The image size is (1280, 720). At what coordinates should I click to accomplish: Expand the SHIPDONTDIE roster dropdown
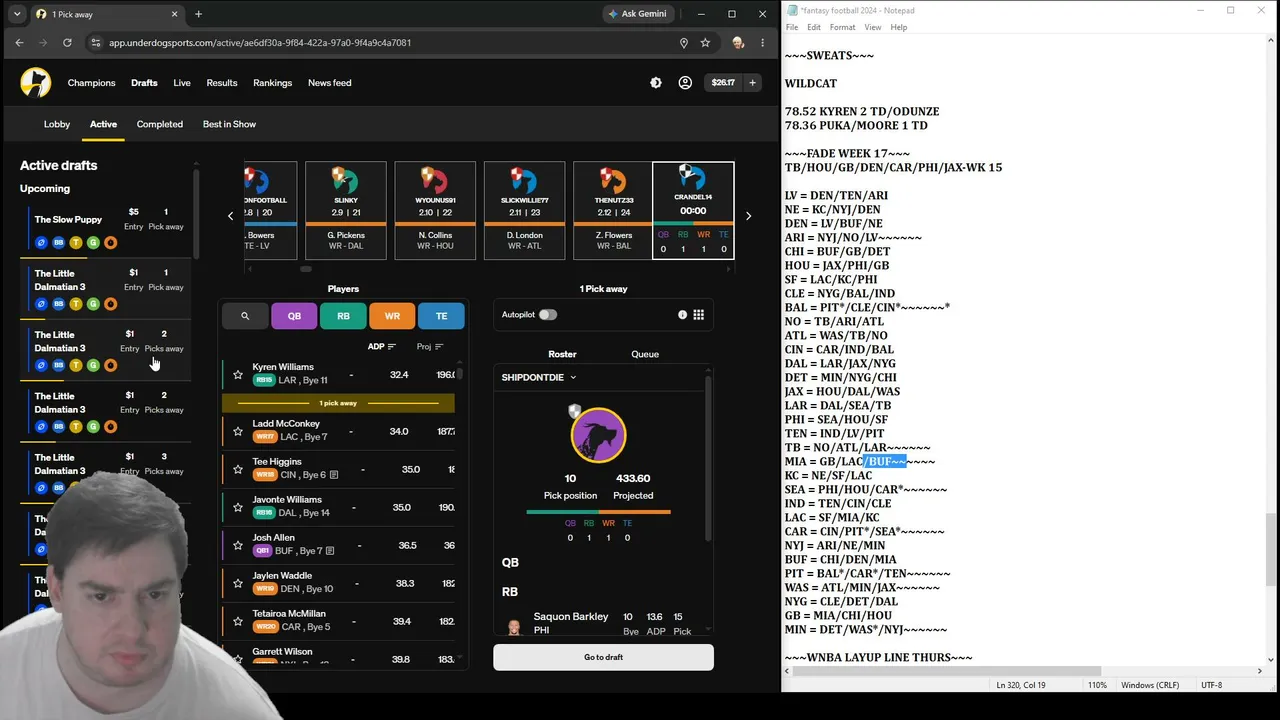click(x=539, y=377)
